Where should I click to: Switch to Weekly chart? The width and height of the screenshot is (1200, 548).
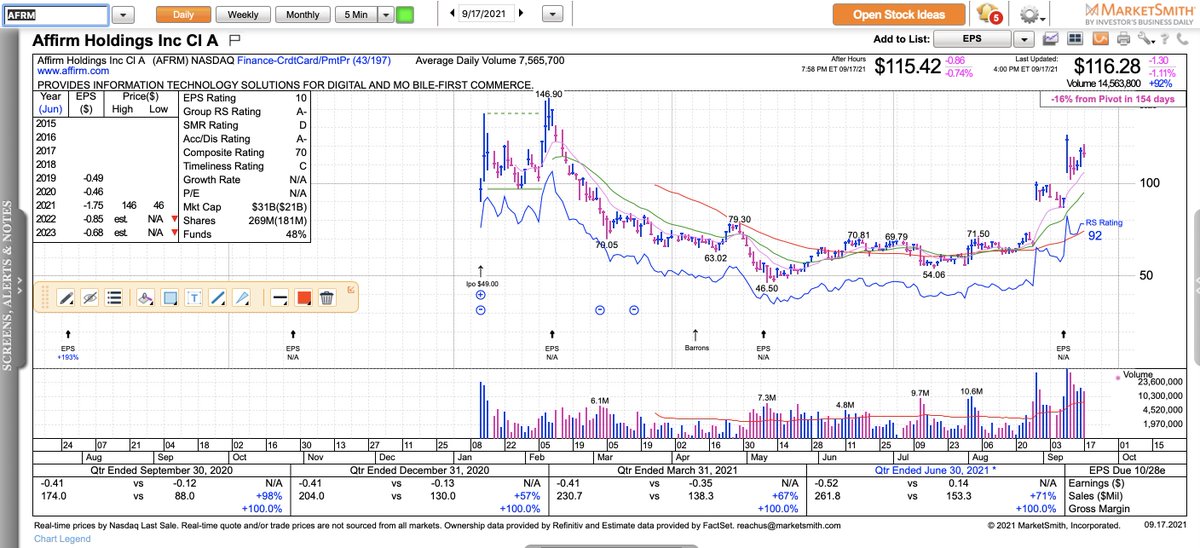[243, 15]
